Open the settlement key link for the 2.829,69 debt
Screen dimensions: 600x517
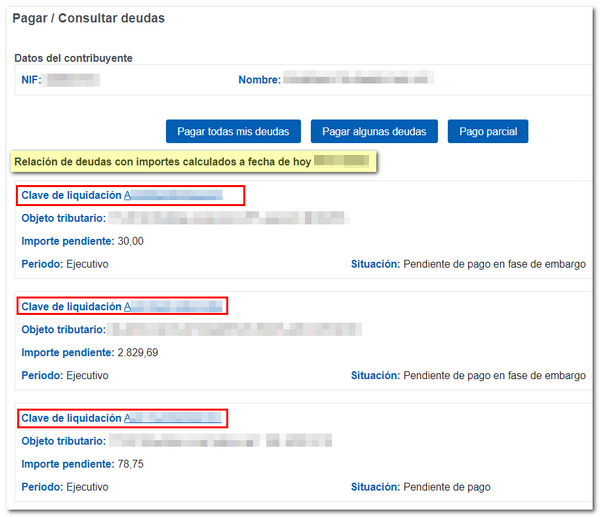(173, 306)
